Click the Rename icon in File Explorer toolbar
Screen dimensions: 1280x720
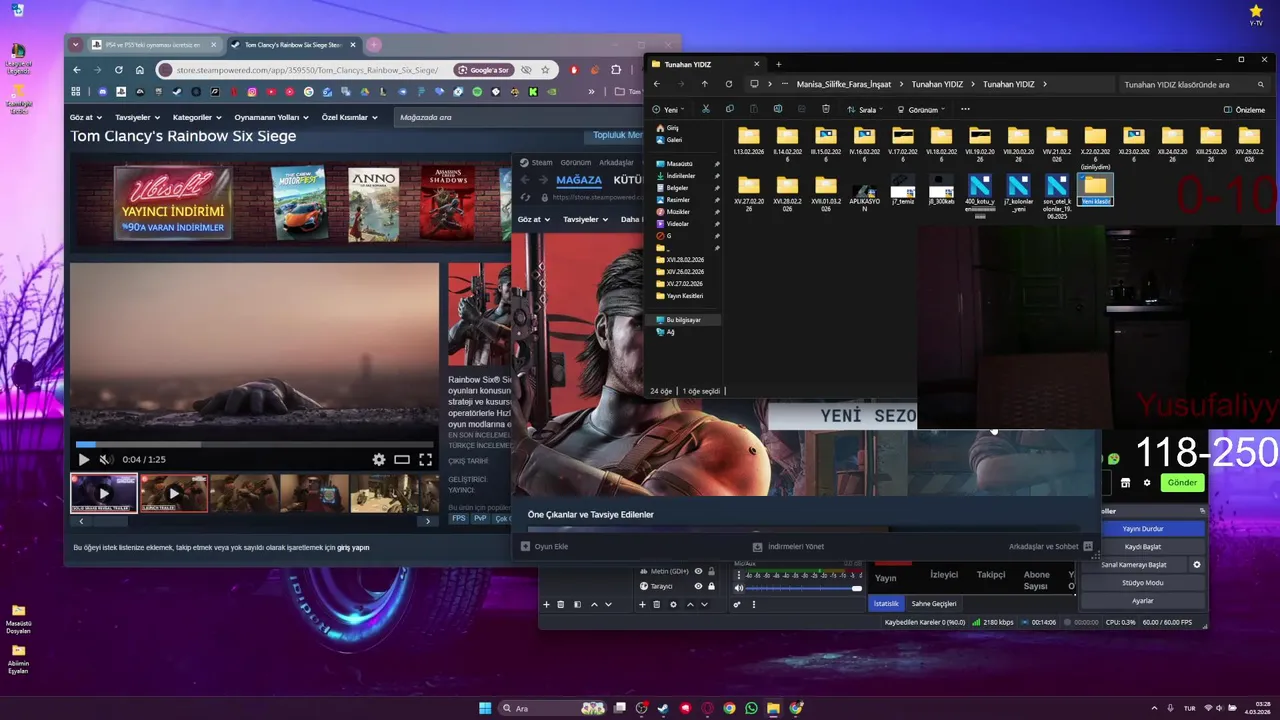(x=777, y=109)
